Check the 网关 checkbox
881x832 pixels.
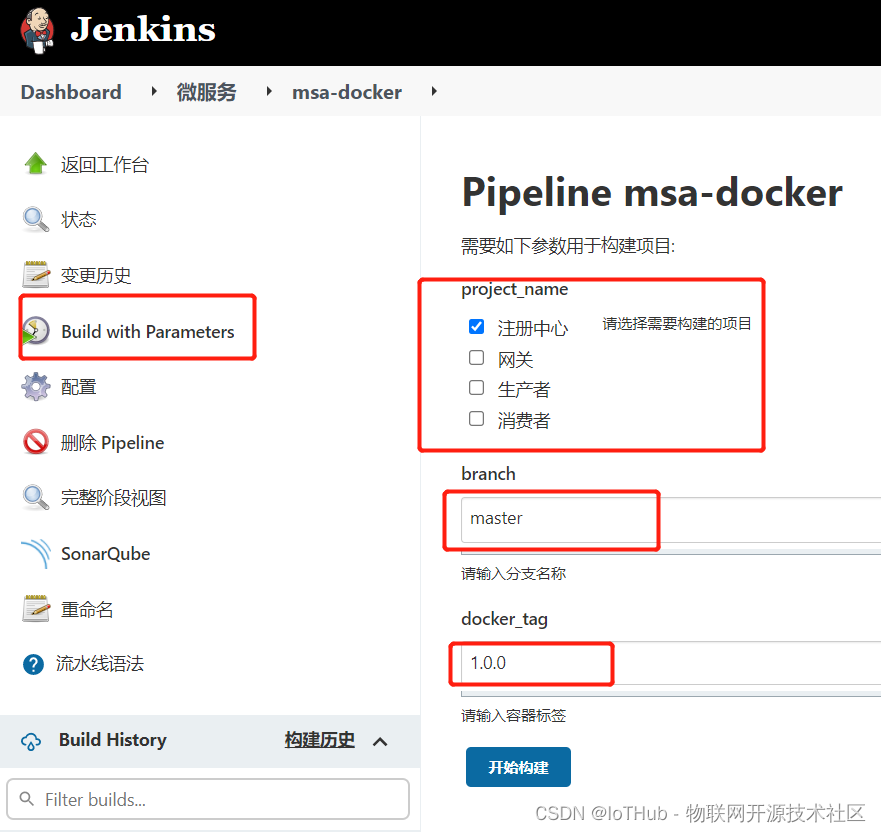pos(476,358)
